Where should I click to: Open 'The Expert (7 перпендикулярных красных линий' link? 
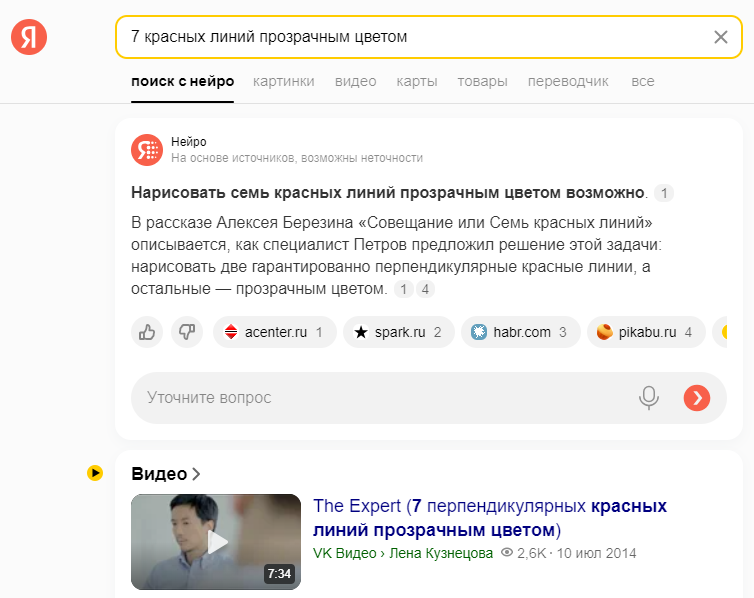[490, 518]
